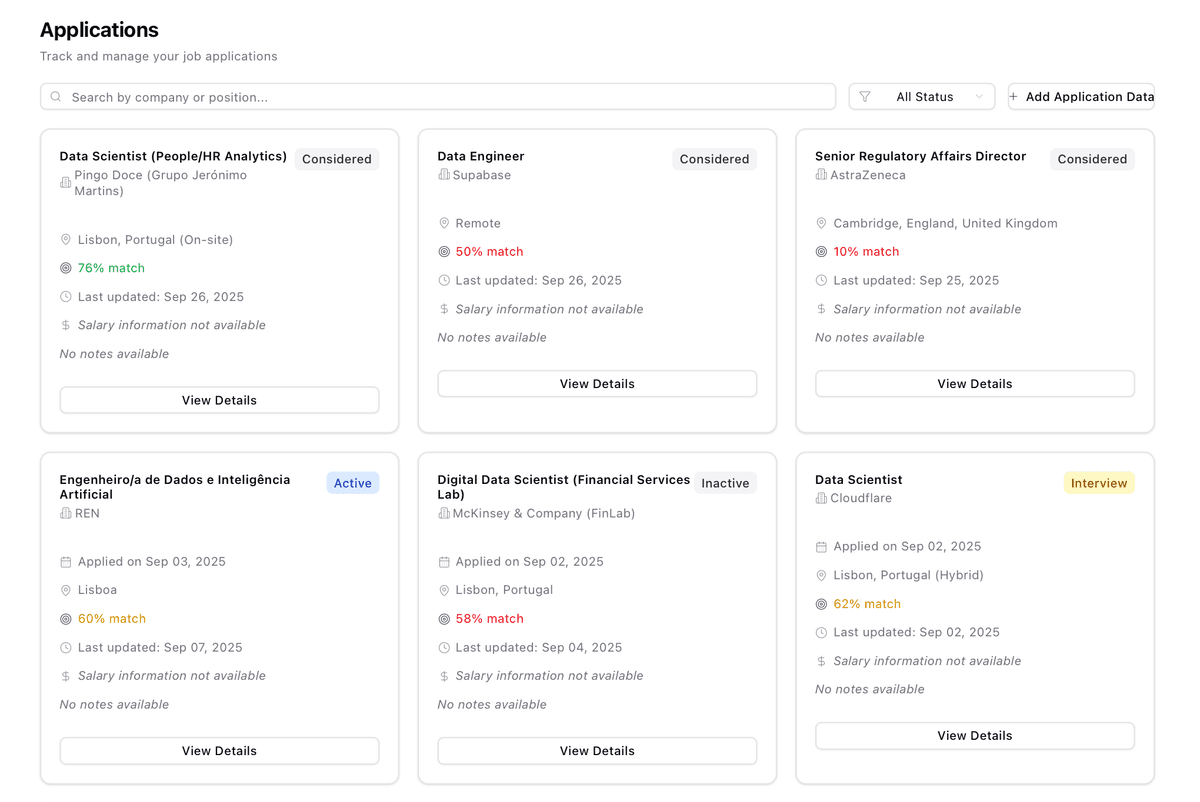The image size is (1200, 802).
Task: View Details for Pingo Doce Data Scientist
Action: tap(219, 400)
